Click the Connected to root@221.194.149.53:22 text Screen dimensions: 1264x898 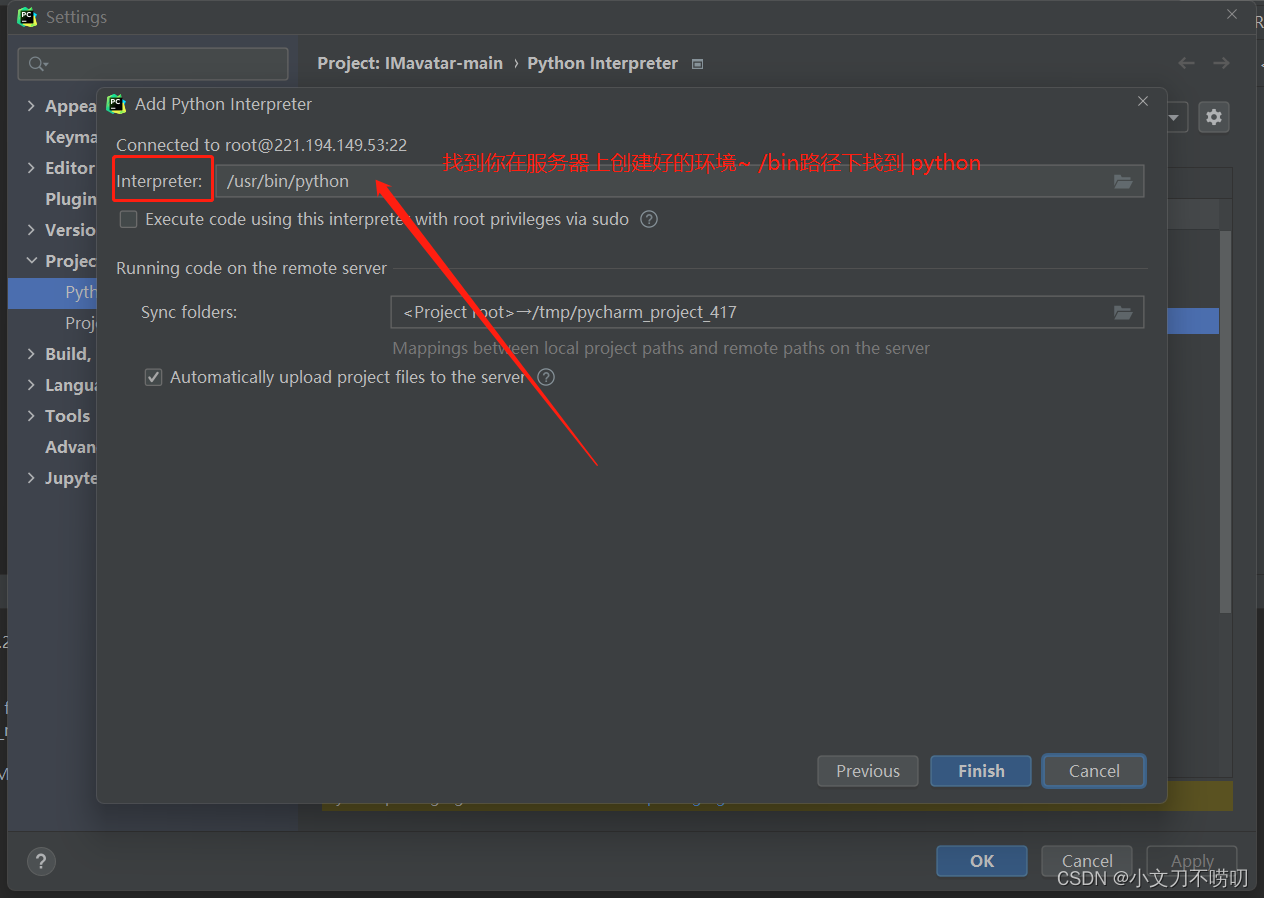pyautogui.click(x=262, y=145)
